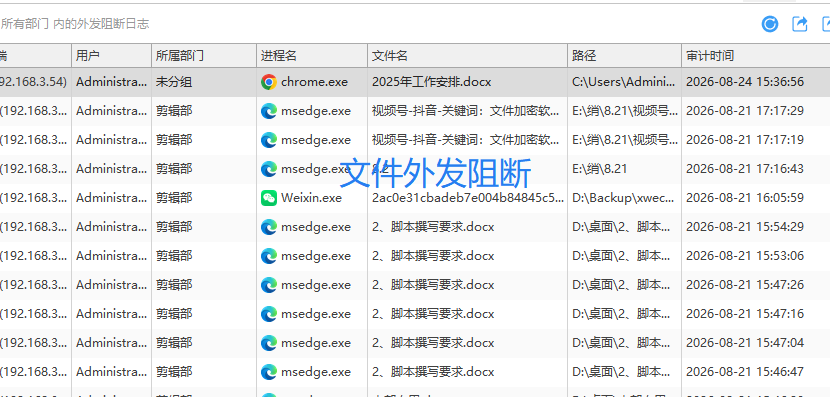
Task: Click the timestamp 2026-08-21 15:47:26
Action: (745, 285)
